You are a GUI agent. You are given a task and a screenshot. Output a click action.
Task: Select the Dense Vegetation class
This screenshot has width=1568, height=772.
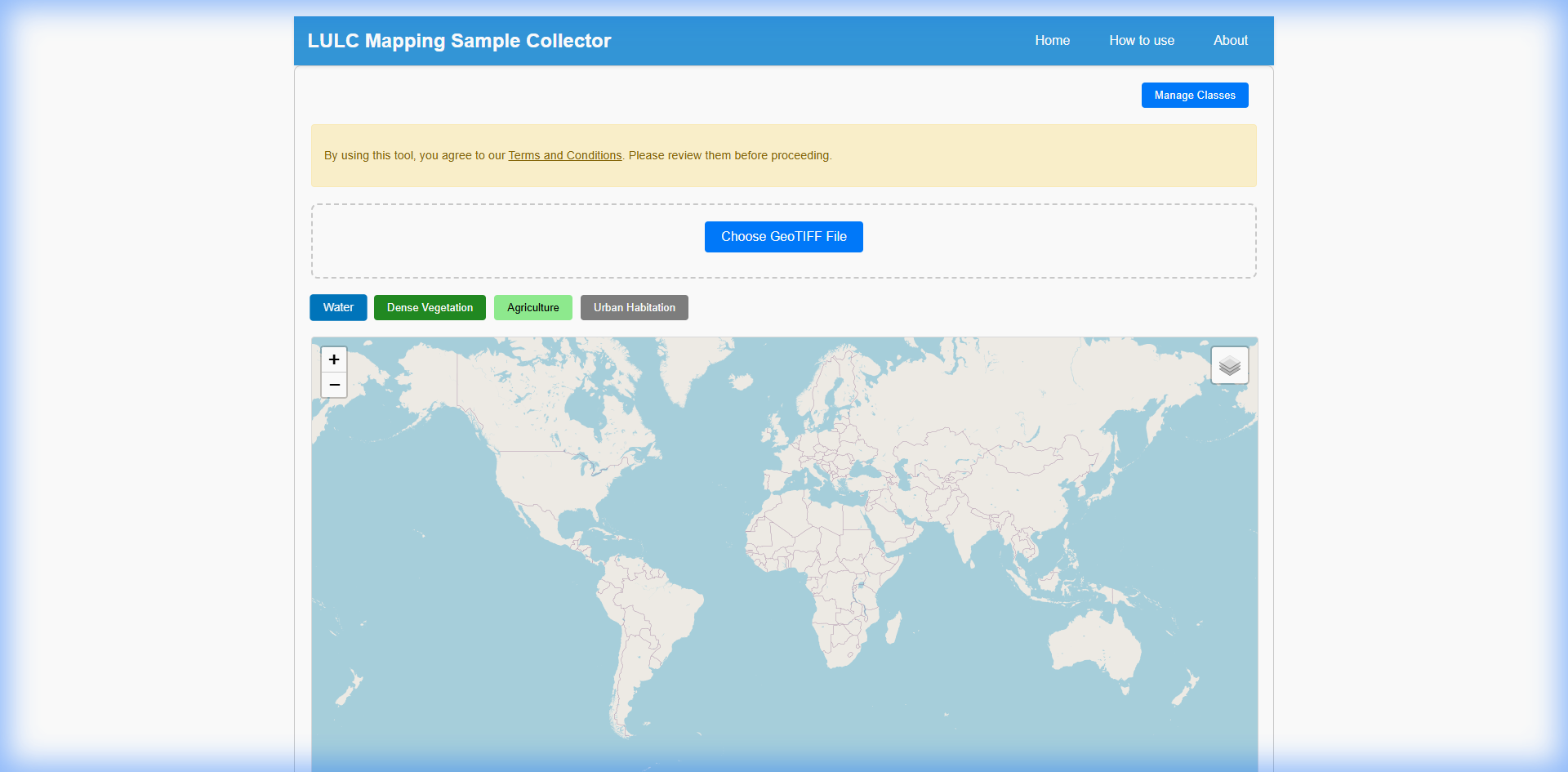tap(430, 308)
